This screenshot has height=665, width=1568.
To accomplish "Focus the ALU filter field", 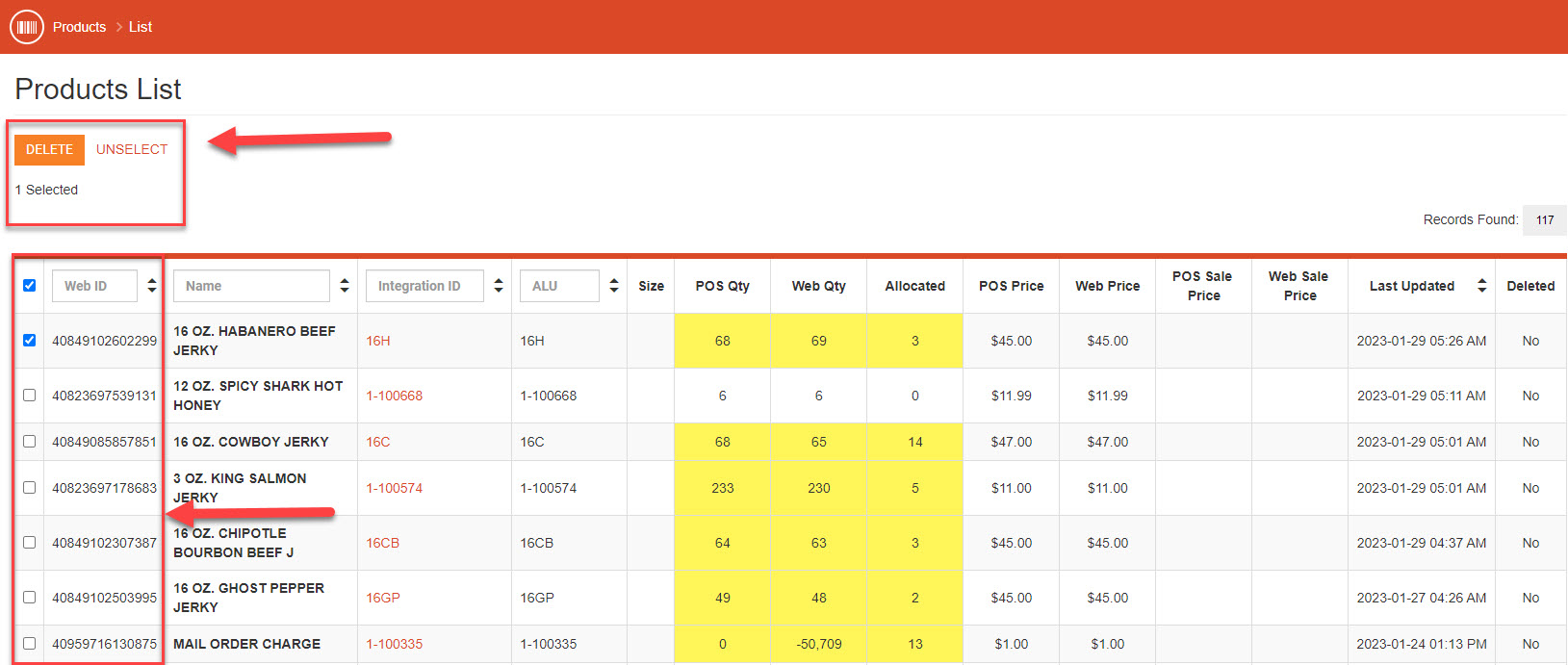I will click(559, 286).
